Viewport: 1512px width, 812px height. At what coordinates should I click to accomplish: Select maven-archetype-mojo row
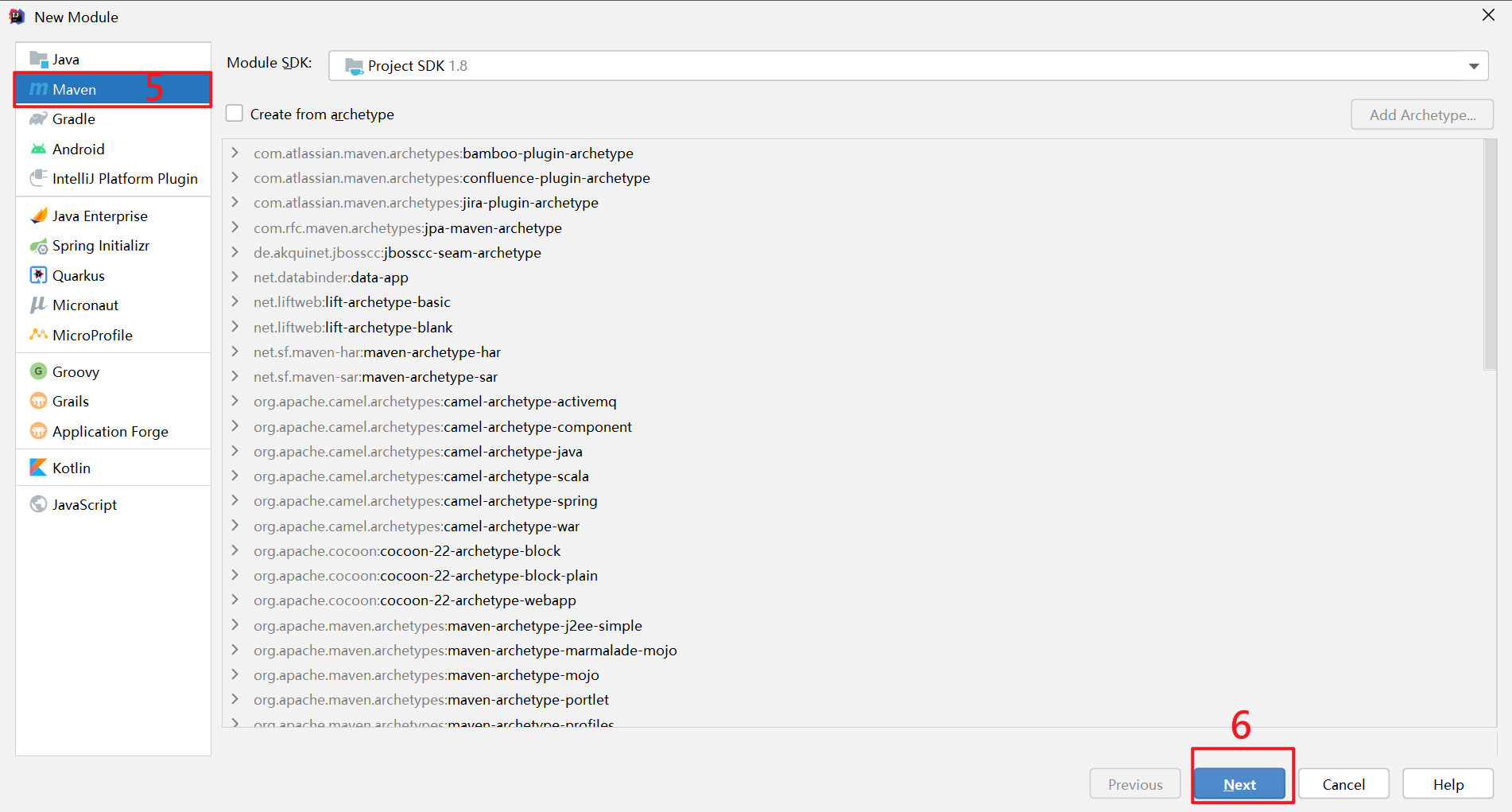(x=852, y=674)
